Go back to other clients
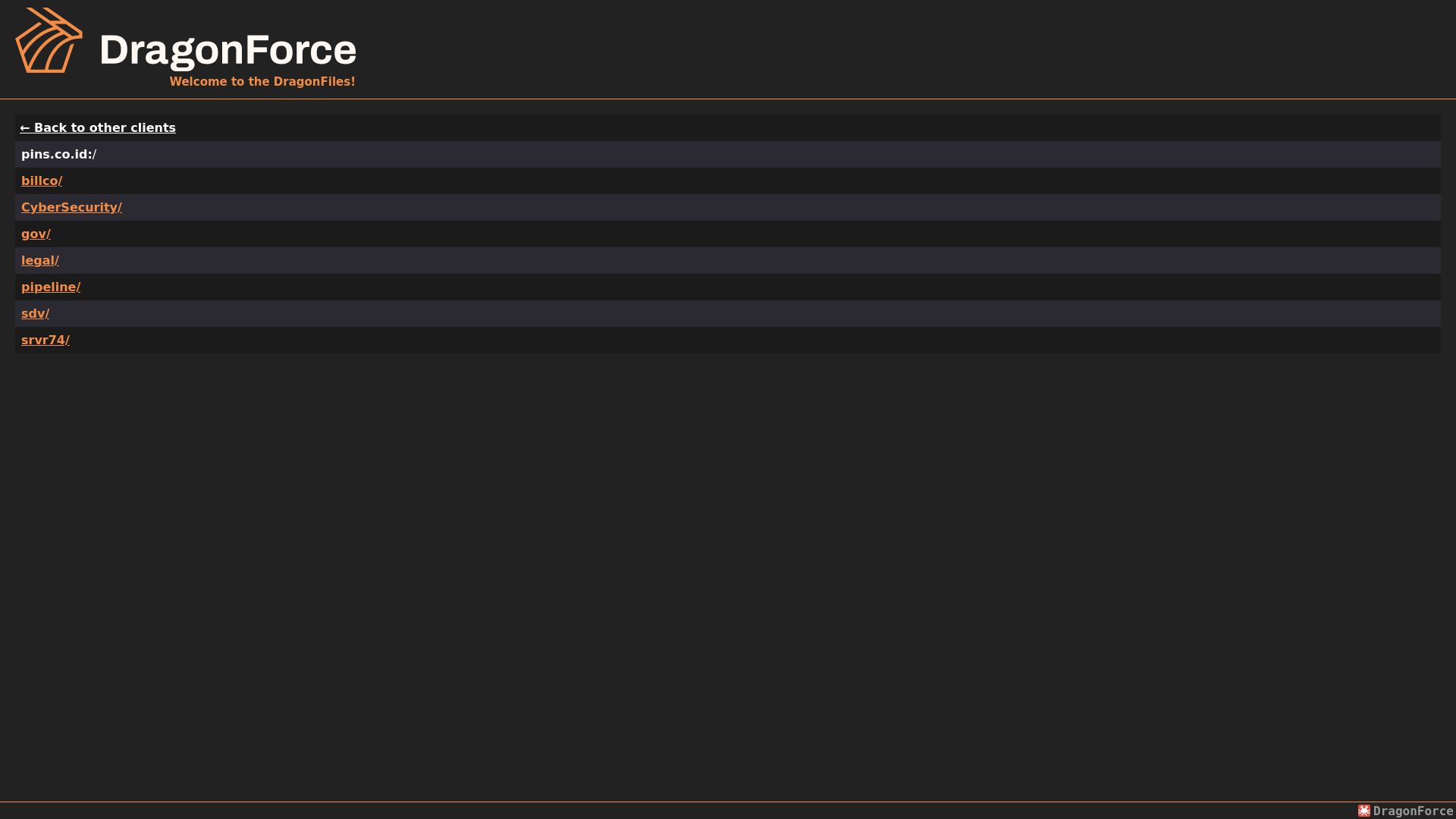The width and height of the screenshot is (1456, 819). [98, 127]
